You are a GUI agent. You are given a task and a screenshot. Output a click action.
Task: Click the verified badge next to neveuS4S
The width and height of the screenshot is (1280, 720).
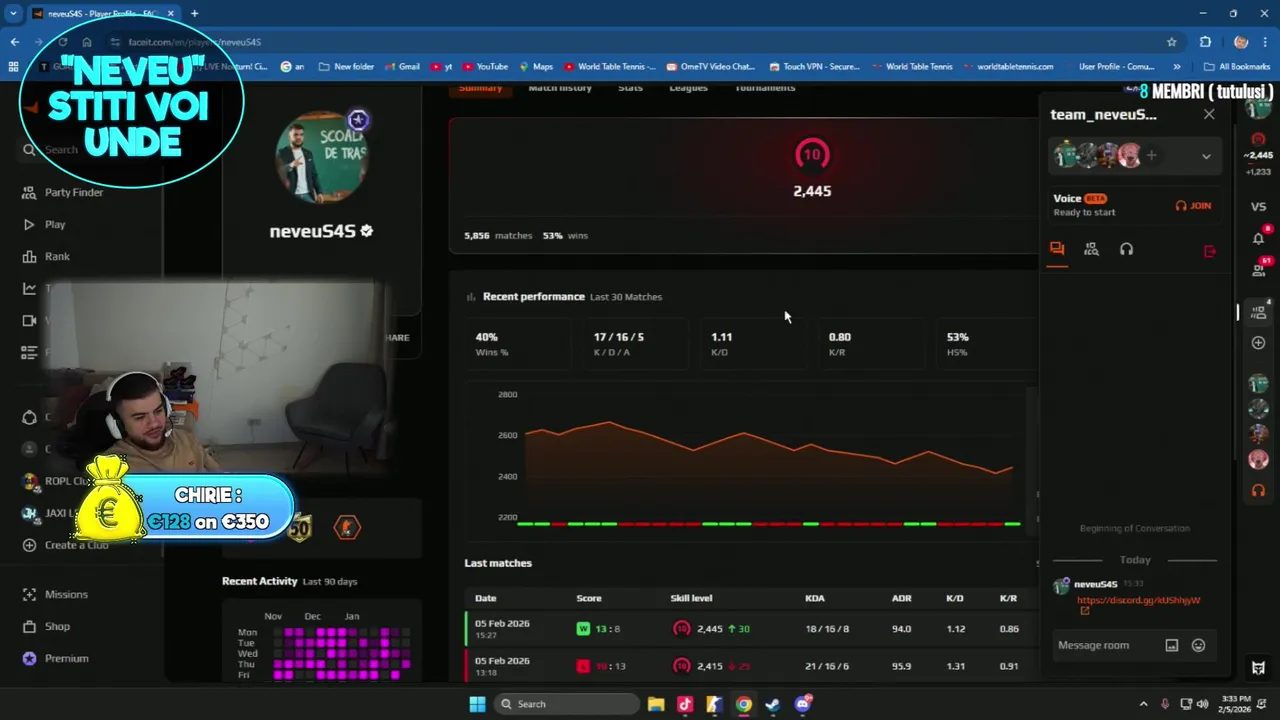(x=366, y=231)
